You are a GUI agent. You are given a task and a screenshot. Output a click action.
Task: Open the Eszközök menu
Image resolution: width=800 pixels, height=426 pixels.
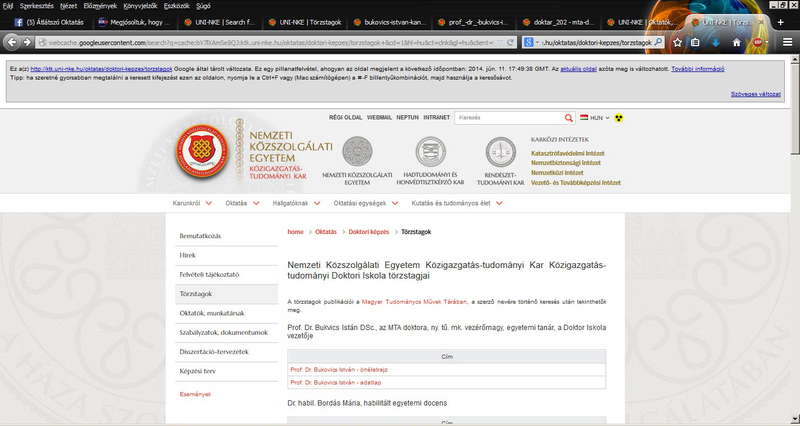point(177,6)
